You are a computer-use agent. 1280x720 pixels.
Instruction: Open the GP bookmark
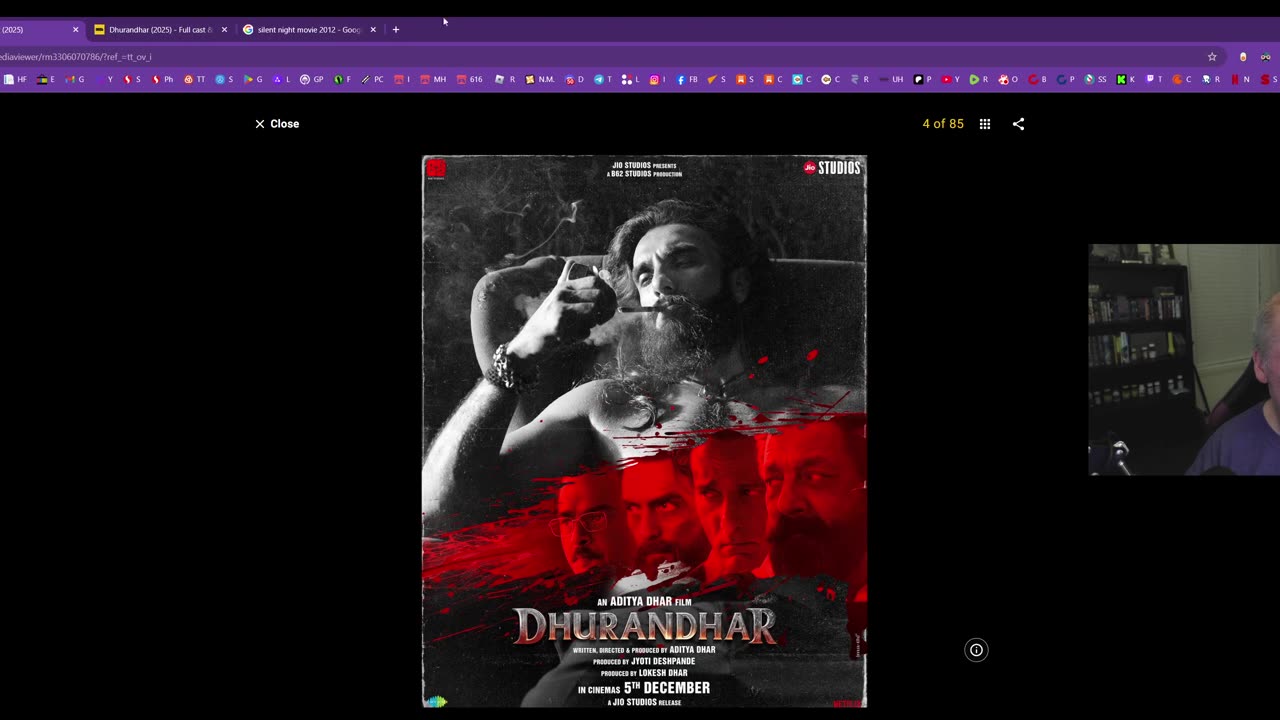coord(312,79)
